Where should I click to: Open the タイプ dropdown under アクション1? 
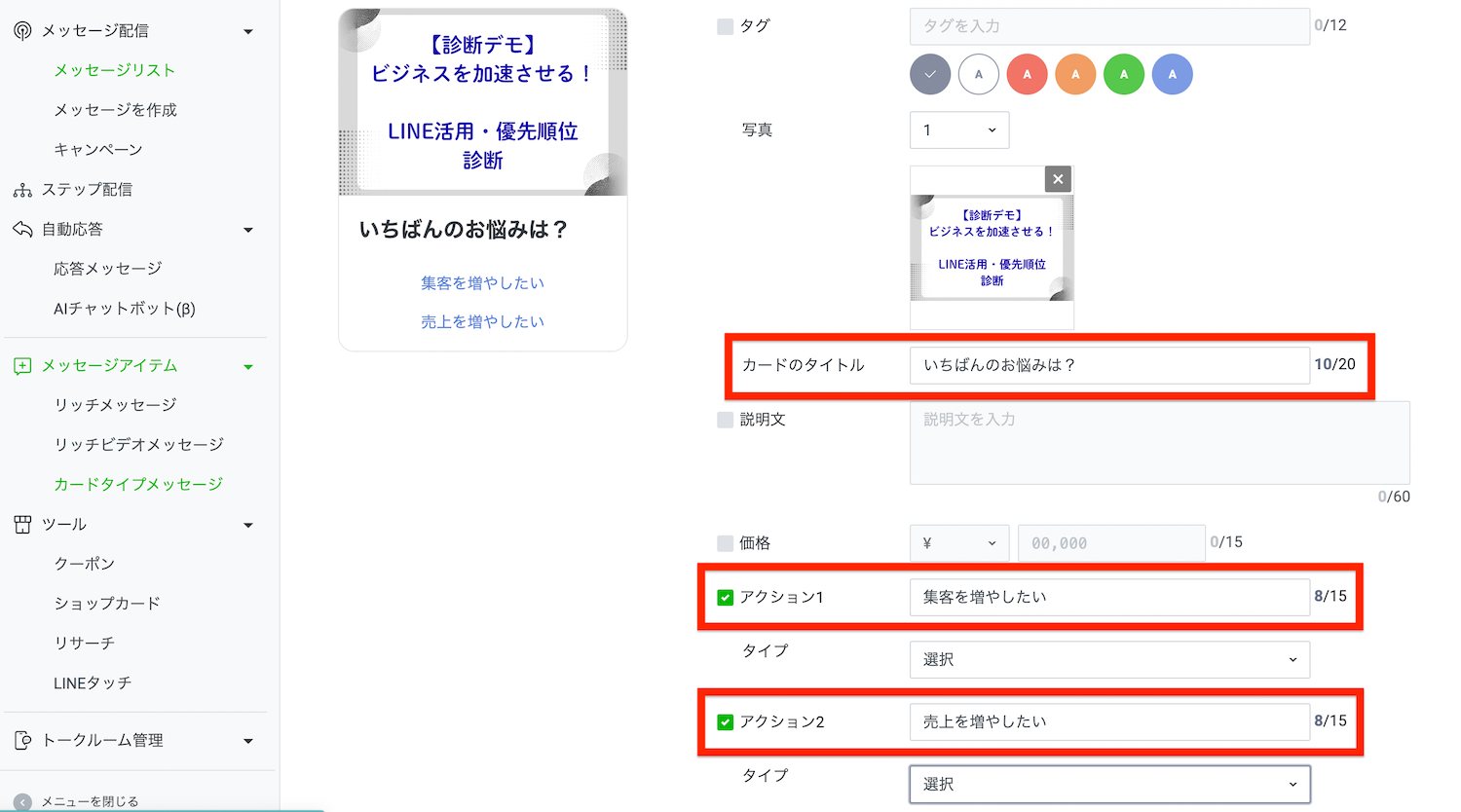(1109, 659)
